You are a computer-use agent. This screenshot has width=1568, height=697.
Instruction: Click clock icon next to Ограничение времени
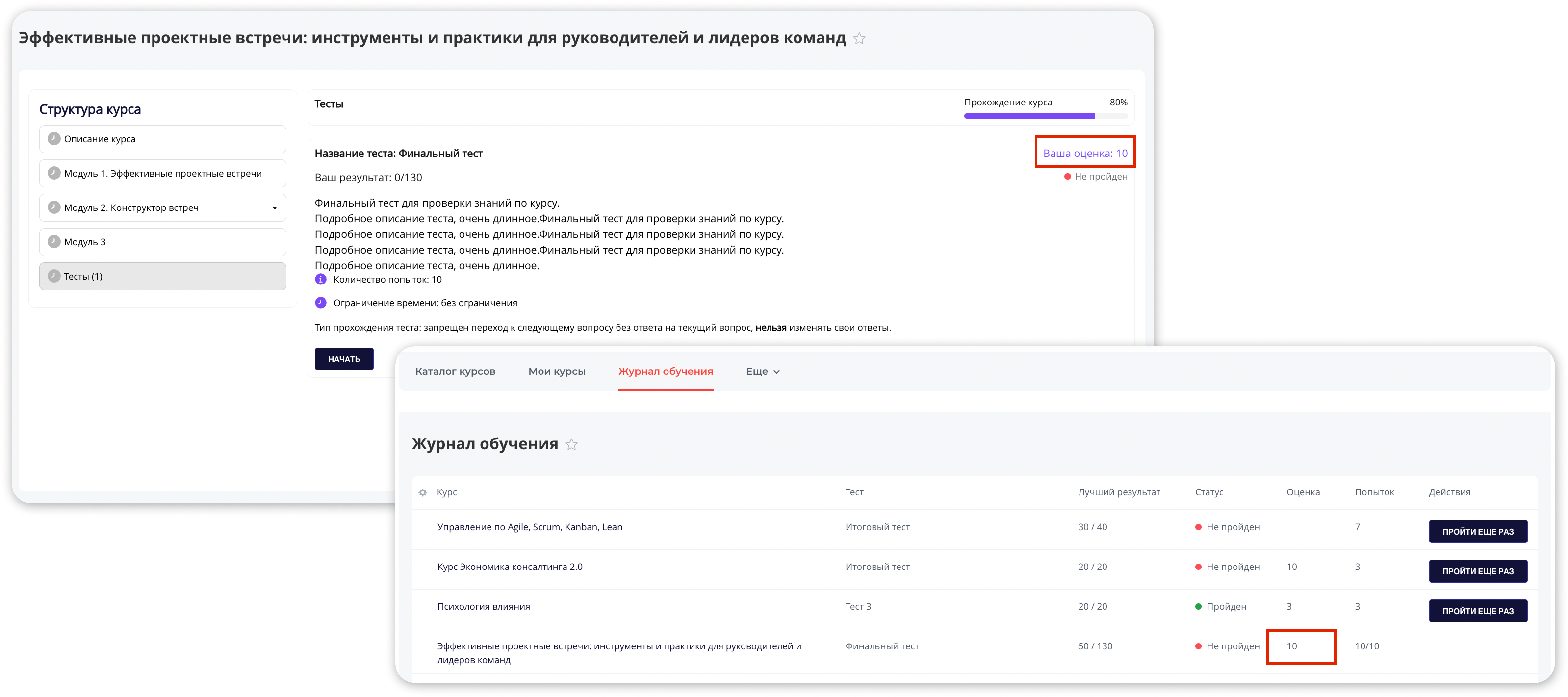coord(321,303)
